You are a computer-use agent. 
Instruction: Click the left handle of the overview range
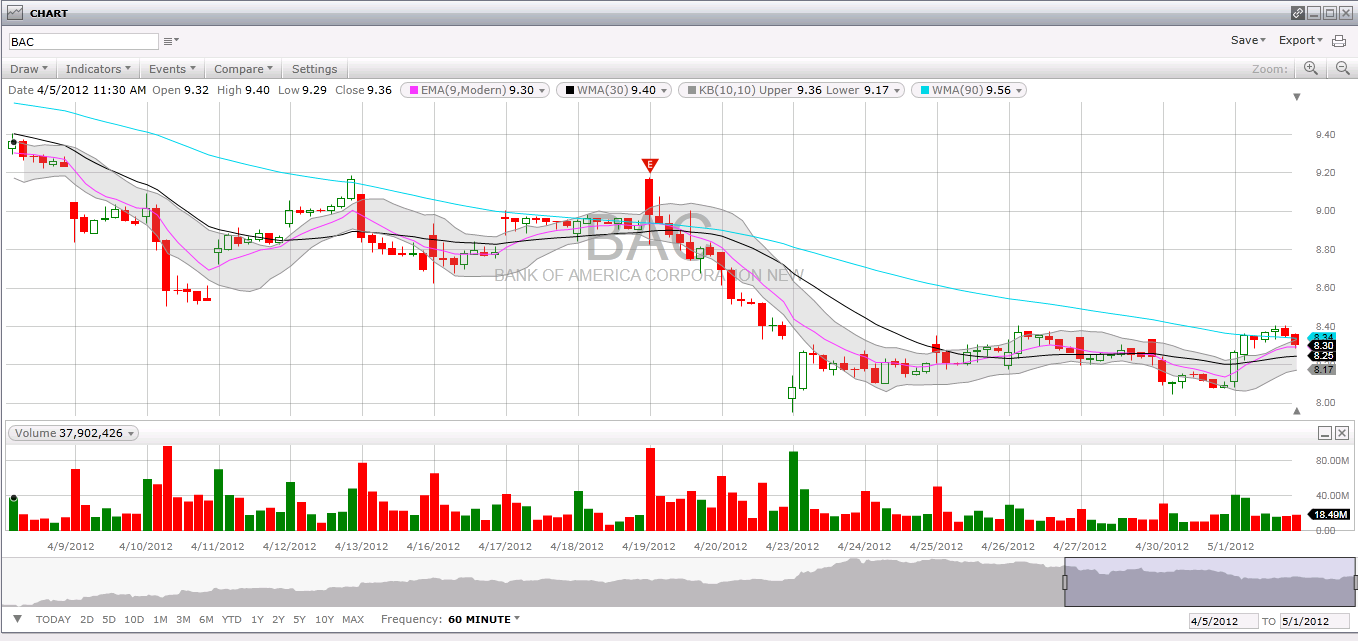coord(1065,582)
